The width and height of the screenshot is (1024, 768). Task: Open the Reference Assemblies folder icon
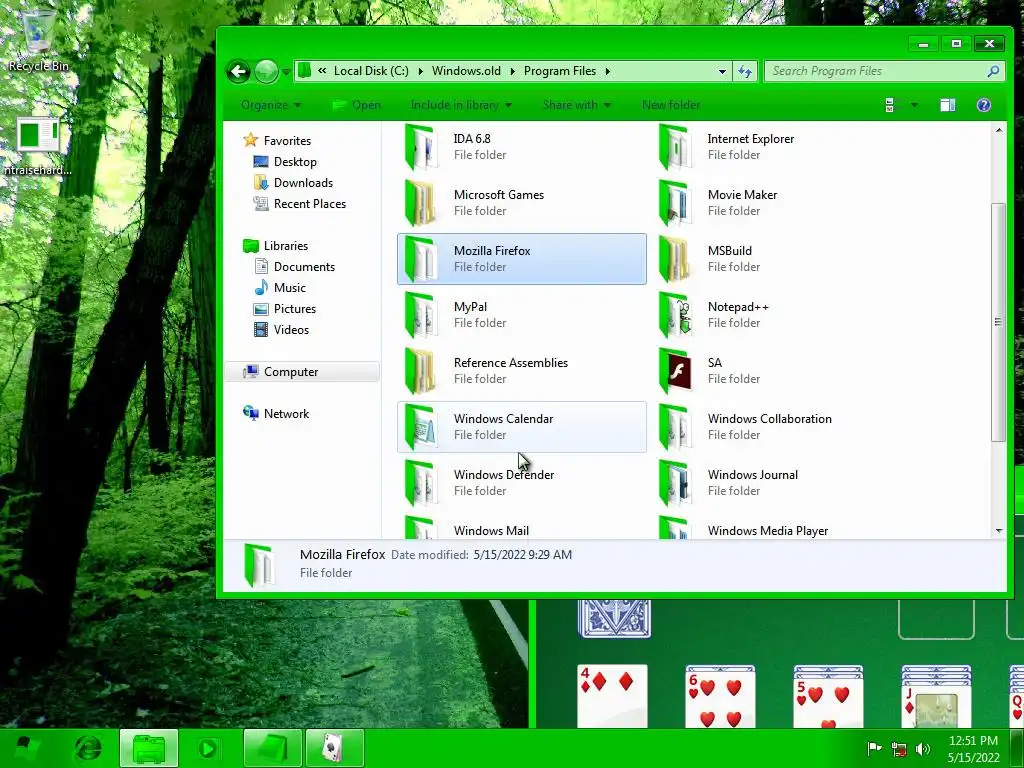[x=421, y=372]
